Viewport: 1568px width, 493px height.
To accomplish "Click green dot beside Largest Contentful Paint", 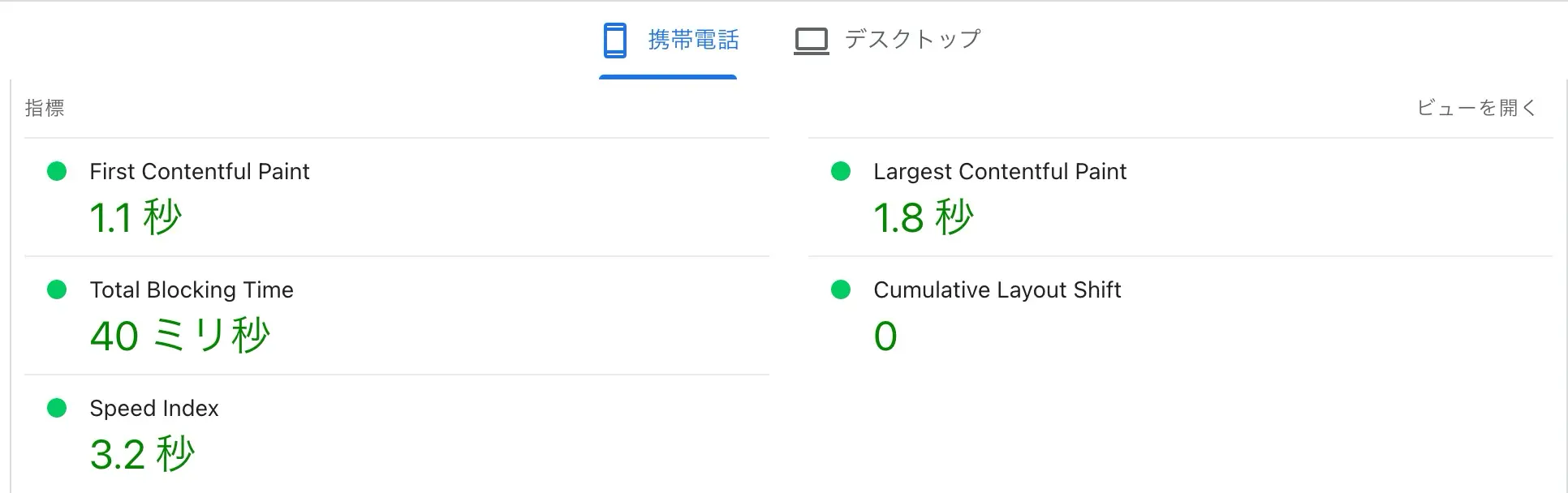I will pyautogui.click(x=841, y=171).
